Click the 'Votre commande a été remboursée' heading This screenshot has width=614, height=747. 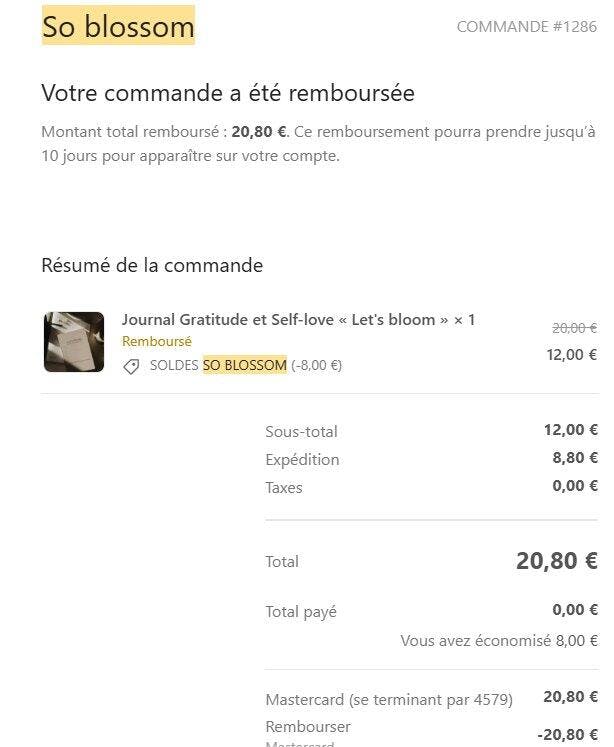pyautogui.click(x=228, y=94)
